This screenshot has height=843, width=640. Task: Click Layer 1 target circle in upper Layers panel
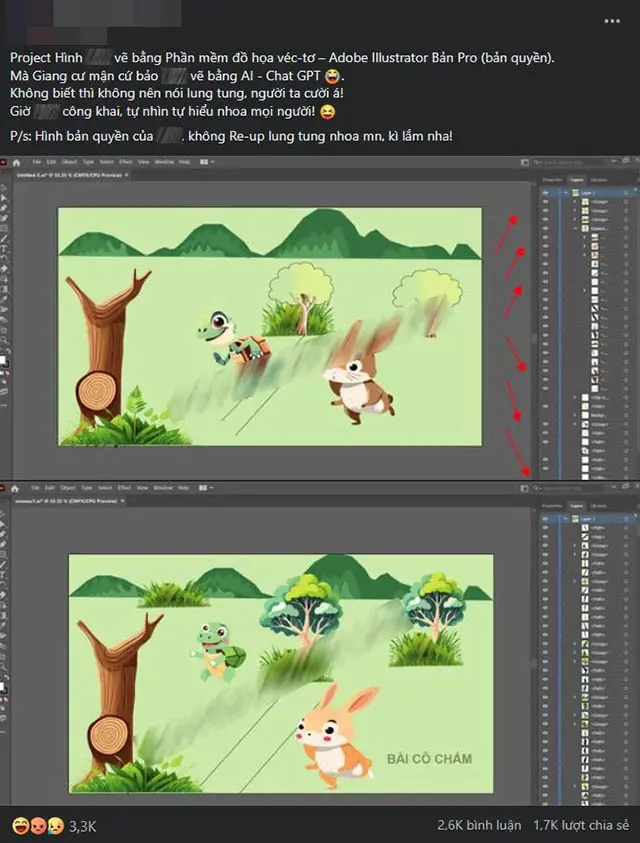point(626,193)
